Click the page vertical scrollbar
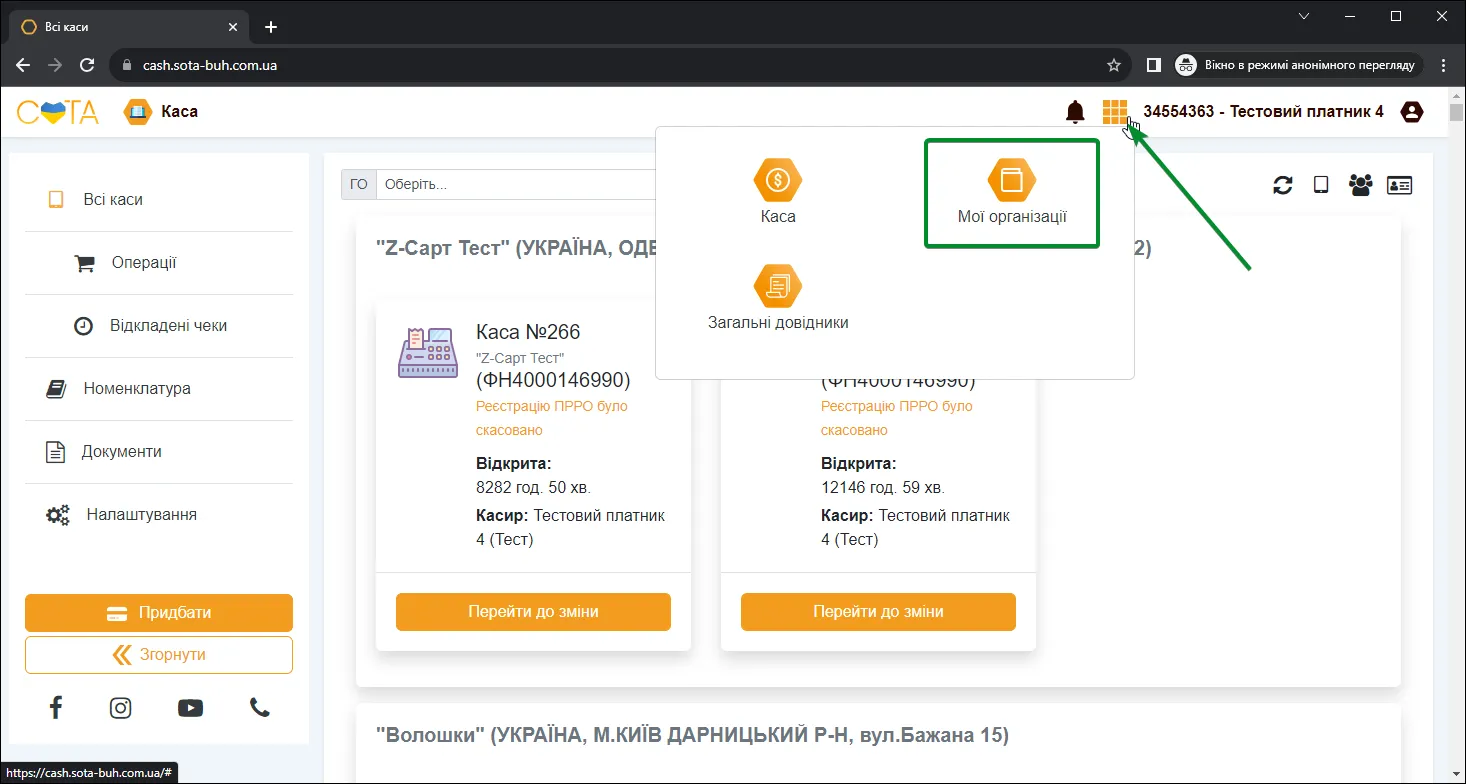Viewport: 1466px width, 784px height. pos(1456,435)
